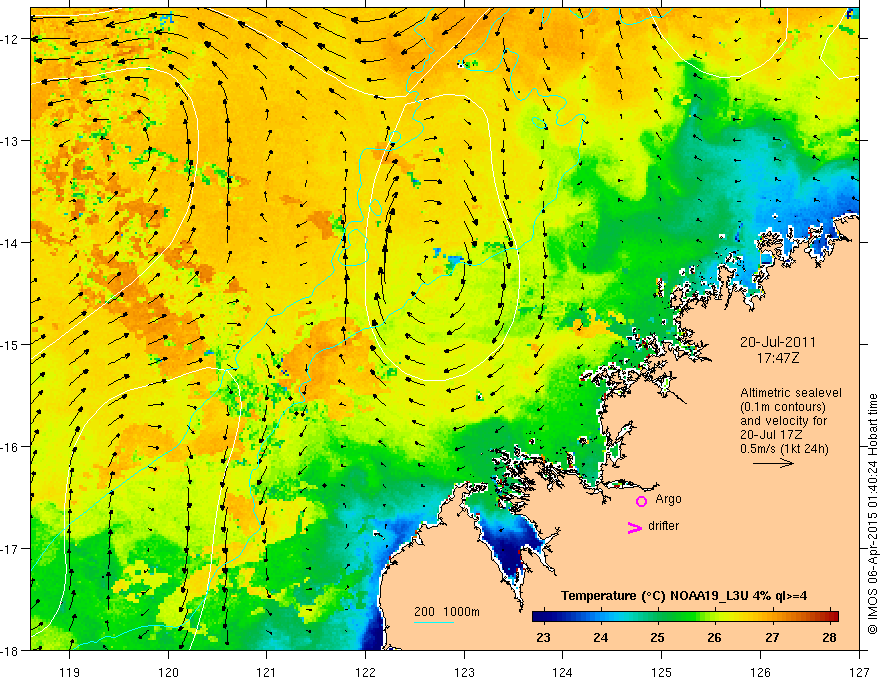The width and height of the screenshot is (880, 680).
Task: Click the temperature color bar near 23
Action: 543,617
